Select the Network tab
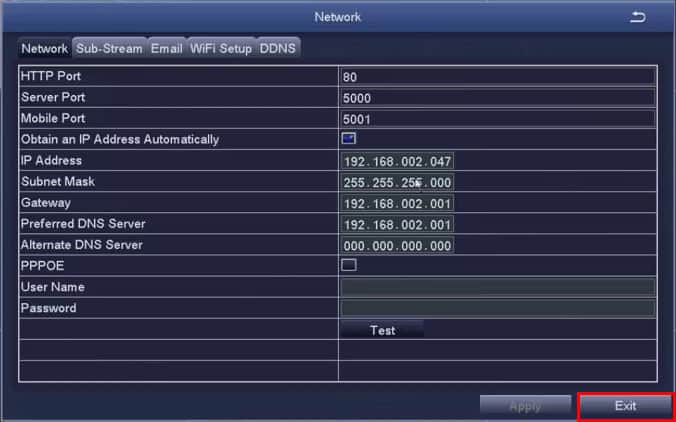676x422 pixels. (44, 48)
